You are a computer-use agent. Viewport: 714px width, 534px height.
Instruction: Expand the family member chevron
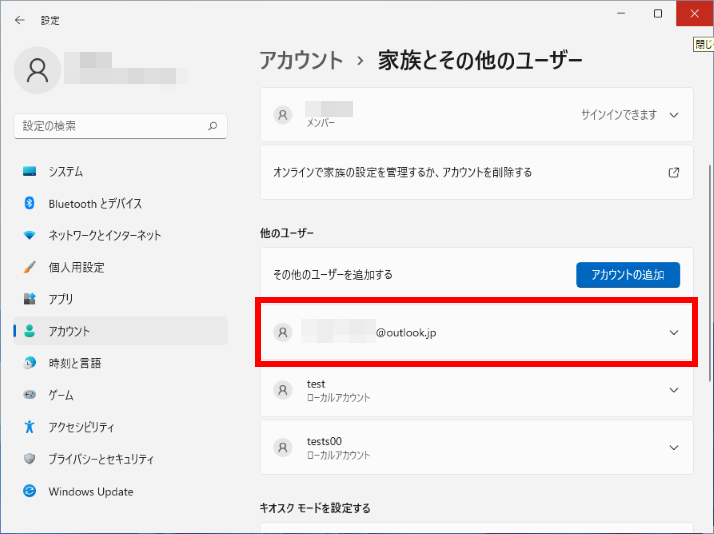click(674, 115)
